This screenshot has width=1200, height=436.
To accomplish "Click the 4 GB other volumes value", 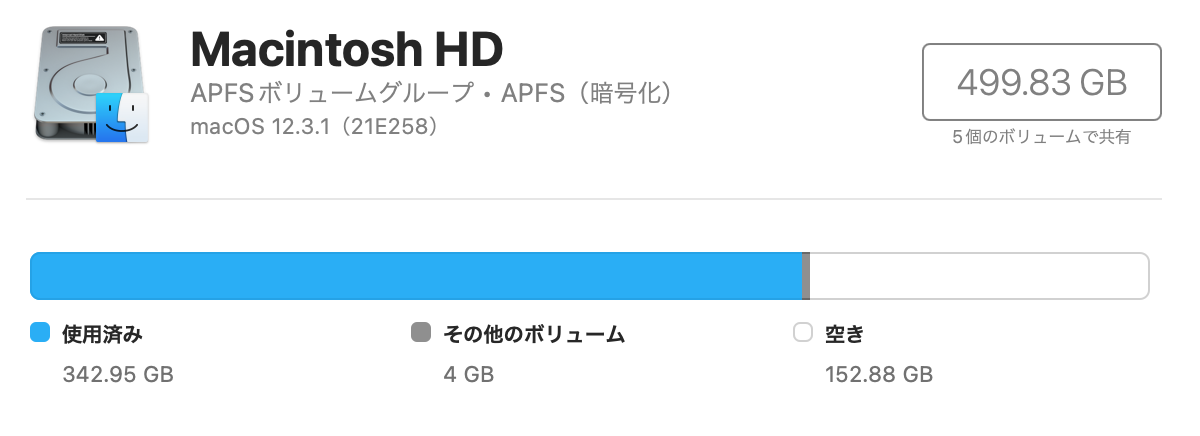I will [x=468, y=375].
